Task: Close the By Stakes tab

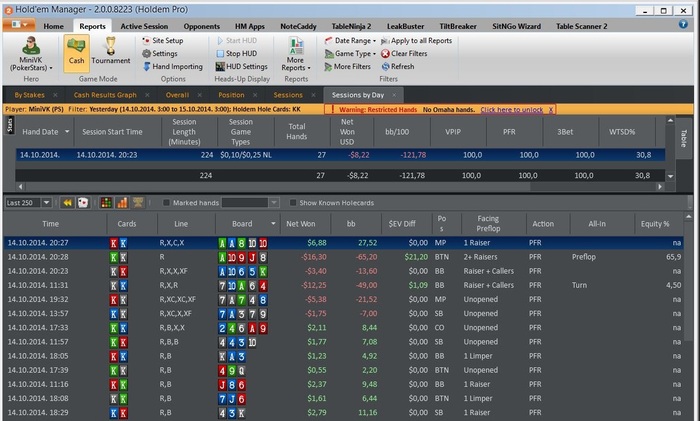Action: click(x=55, y=95)
